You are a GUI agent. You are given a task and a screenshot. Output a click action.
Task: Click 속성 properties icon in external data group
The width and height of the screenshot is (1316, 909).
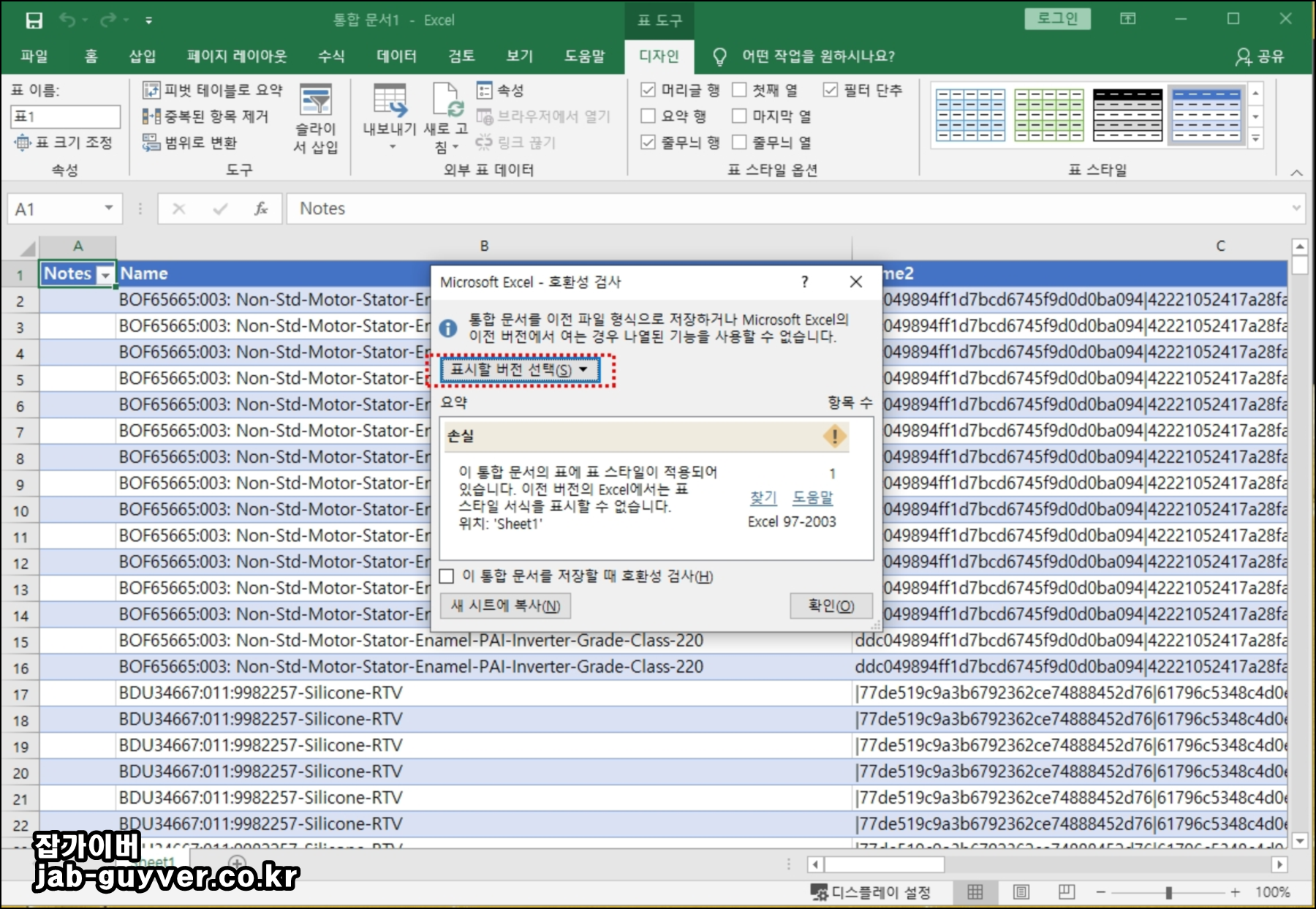tap(484, 90)
